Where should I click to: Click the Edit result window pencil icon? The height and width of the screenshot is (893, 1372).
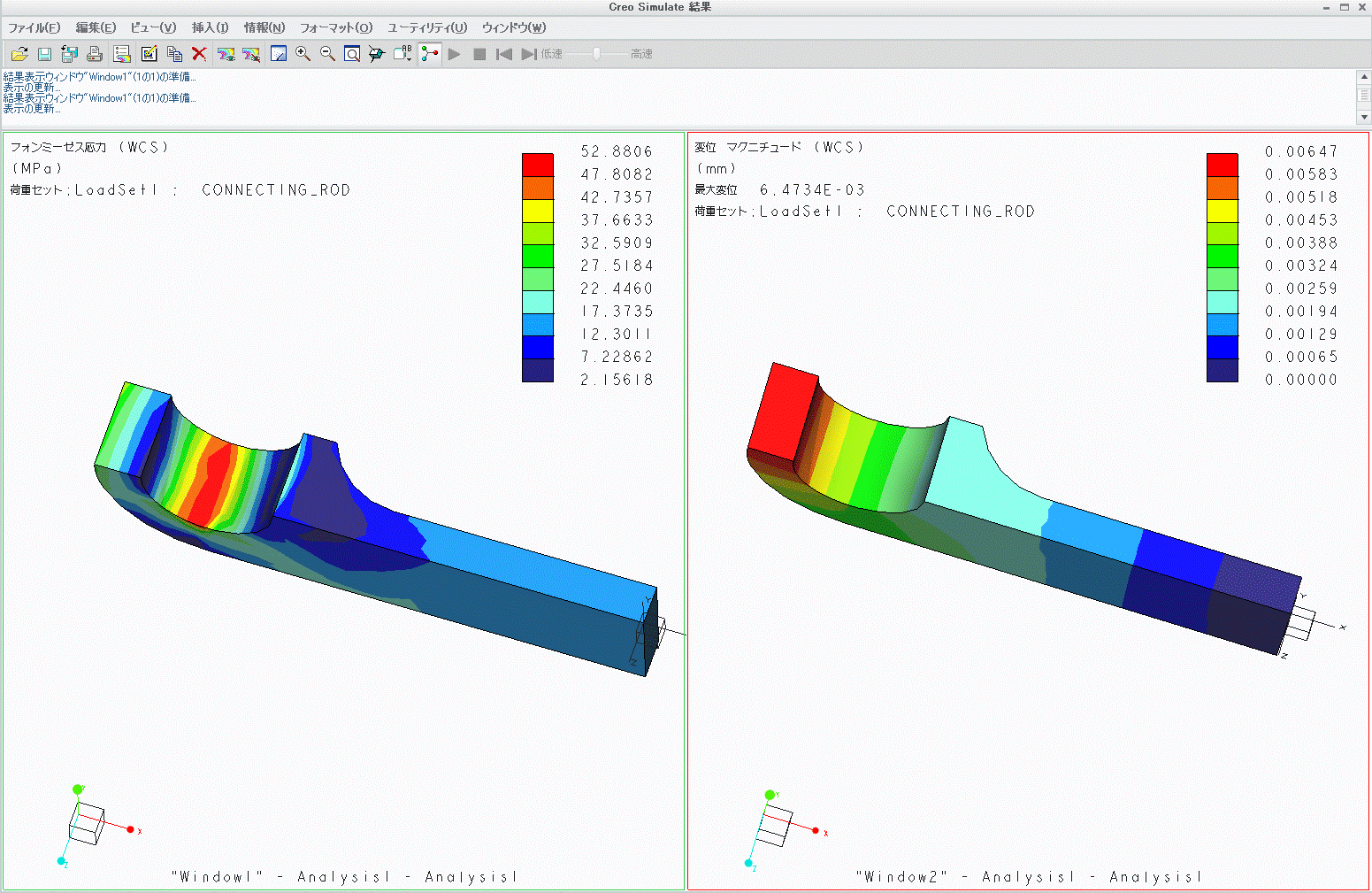[x=149, y=54]
